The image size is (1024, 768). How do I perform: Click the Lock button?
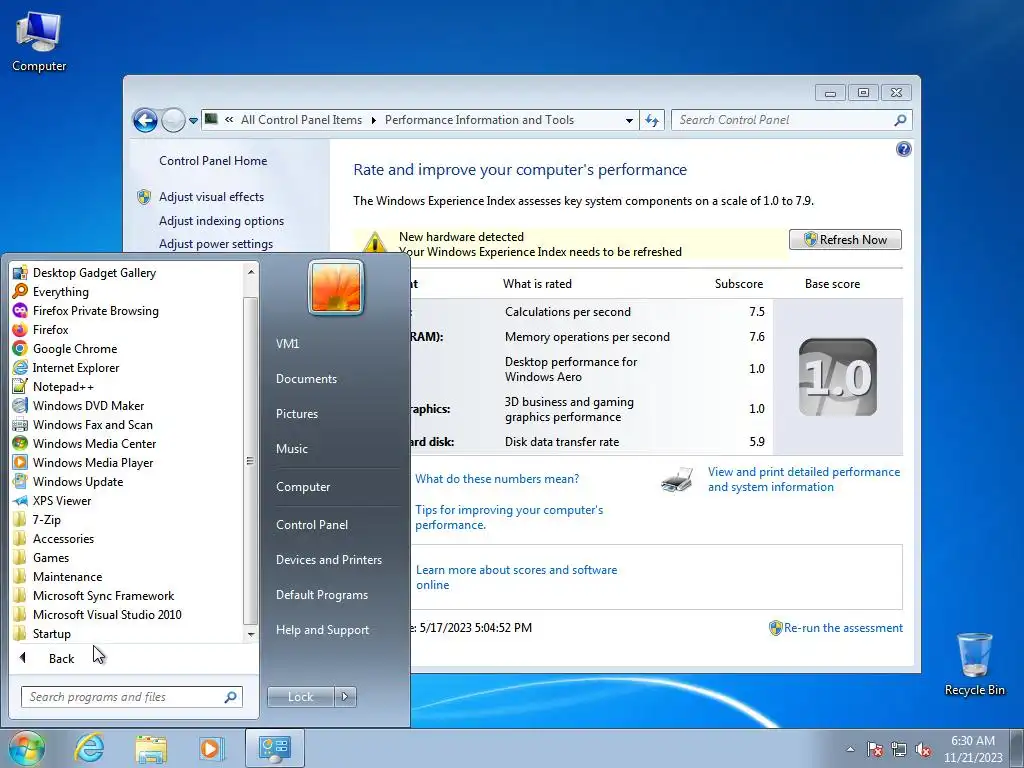[300, 697]
